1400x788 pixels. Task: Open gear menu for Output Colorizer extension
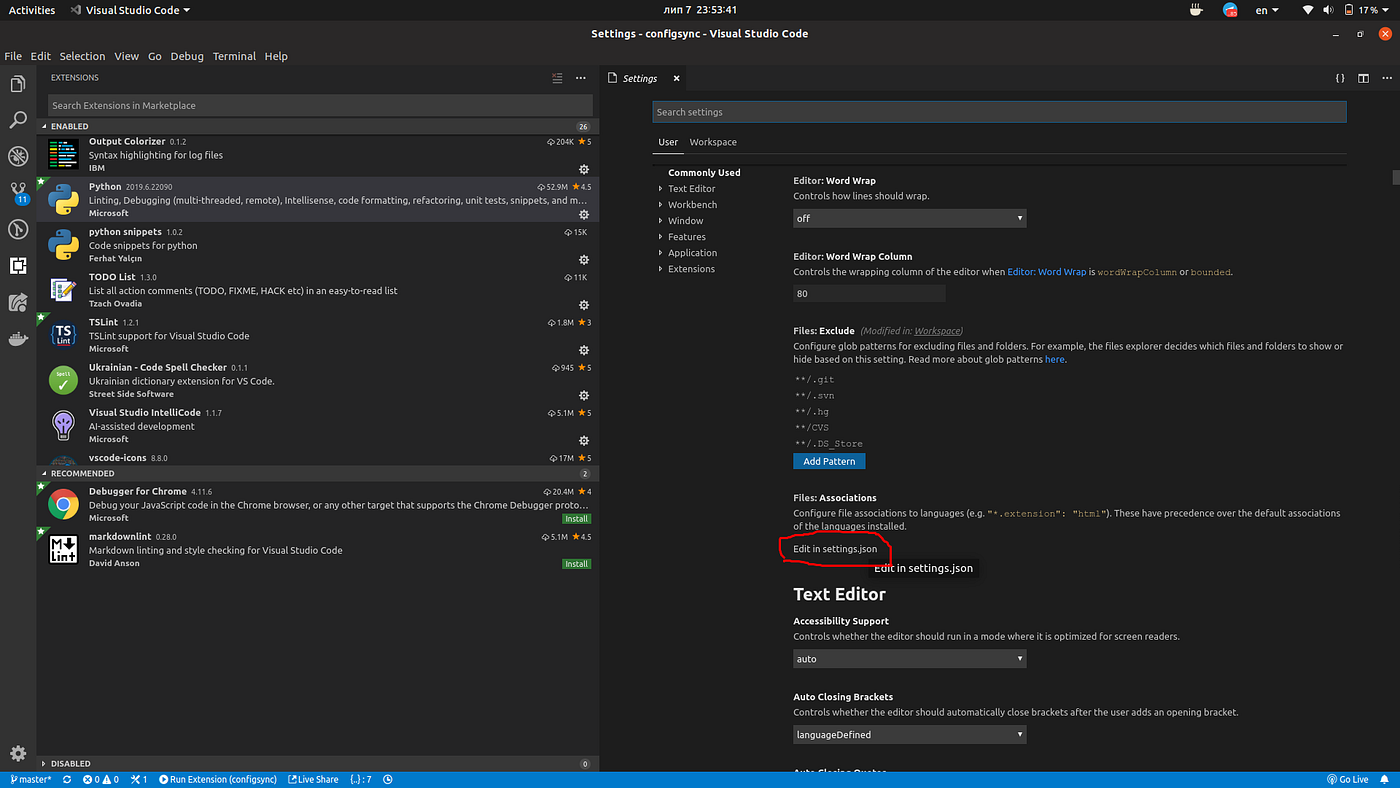584,169
